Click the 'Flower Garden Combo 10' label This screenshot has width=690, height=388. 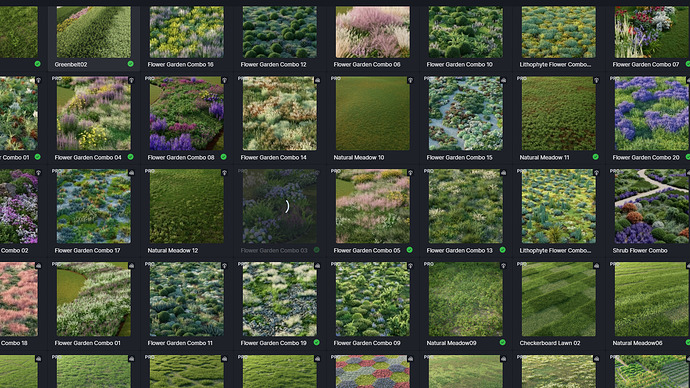pyautogui.click(x=459, y=64)
